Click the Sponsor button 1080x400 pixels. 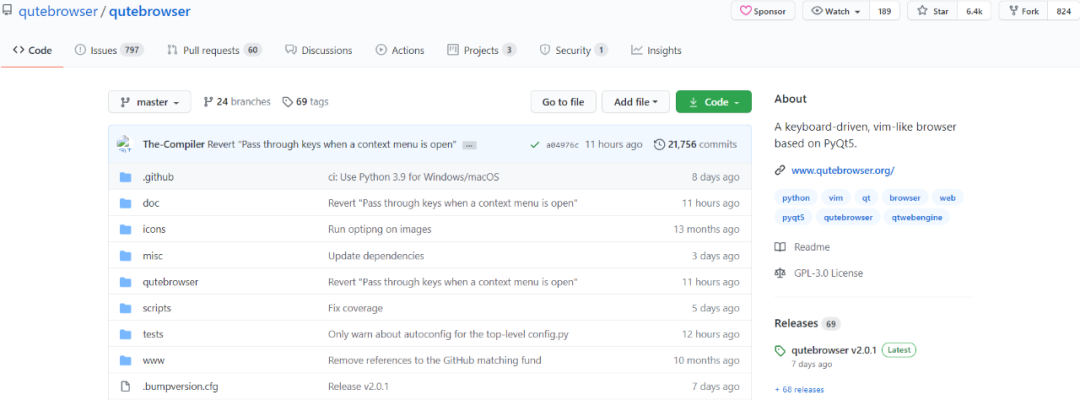click(762, 11)
